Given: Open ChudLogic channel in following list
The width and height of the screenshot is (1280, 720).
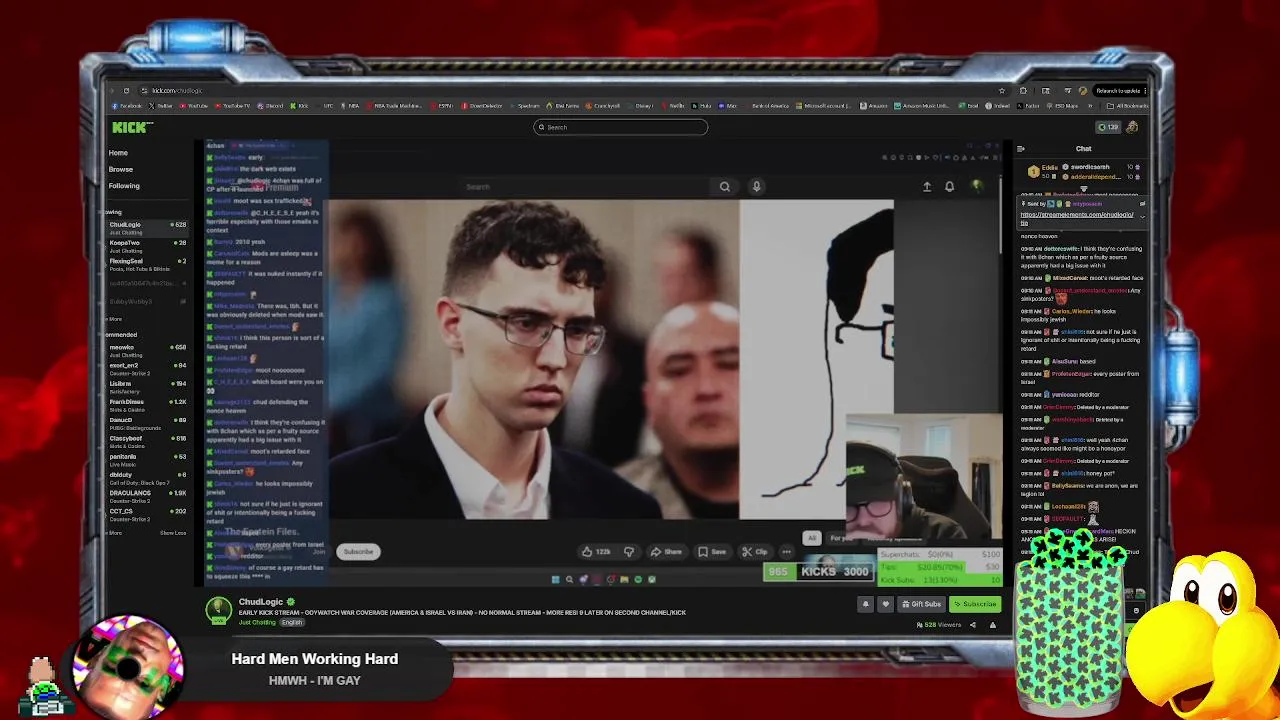Looking at the screenshot, I should tap(147, 228).
